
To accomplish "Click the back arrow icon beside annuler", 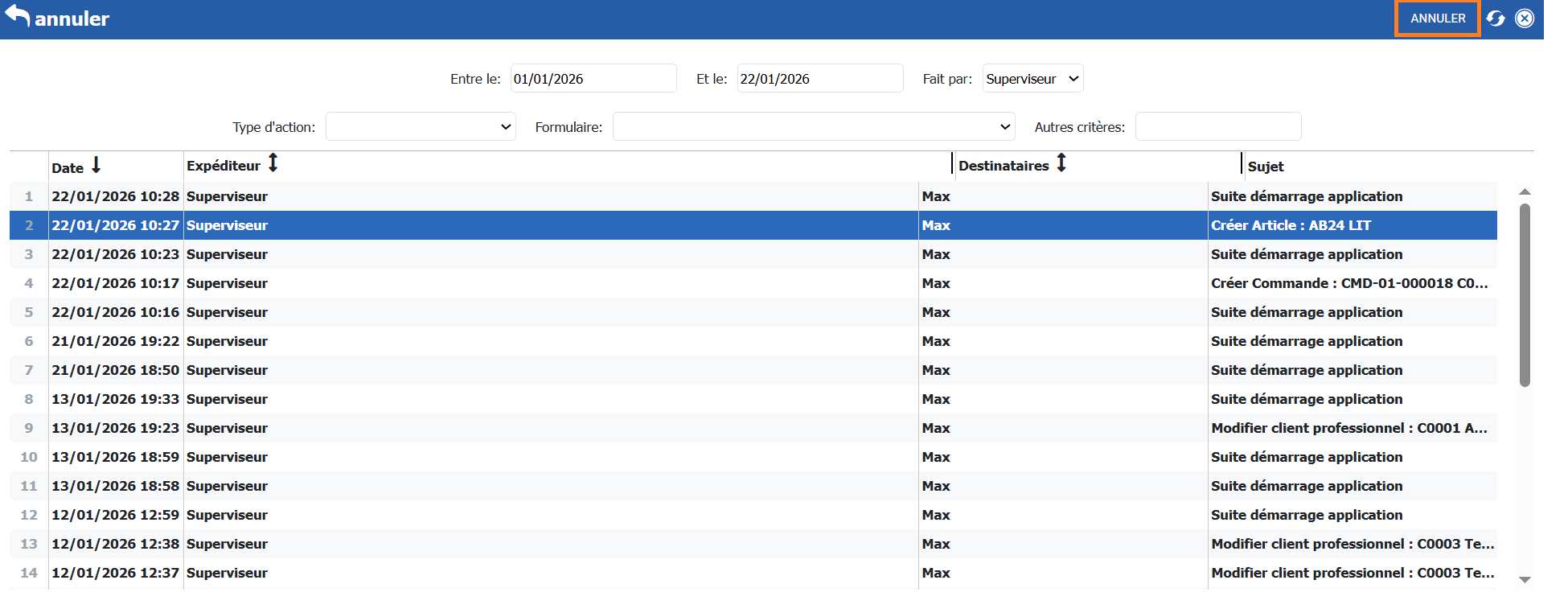I will (x=17, y=16).
